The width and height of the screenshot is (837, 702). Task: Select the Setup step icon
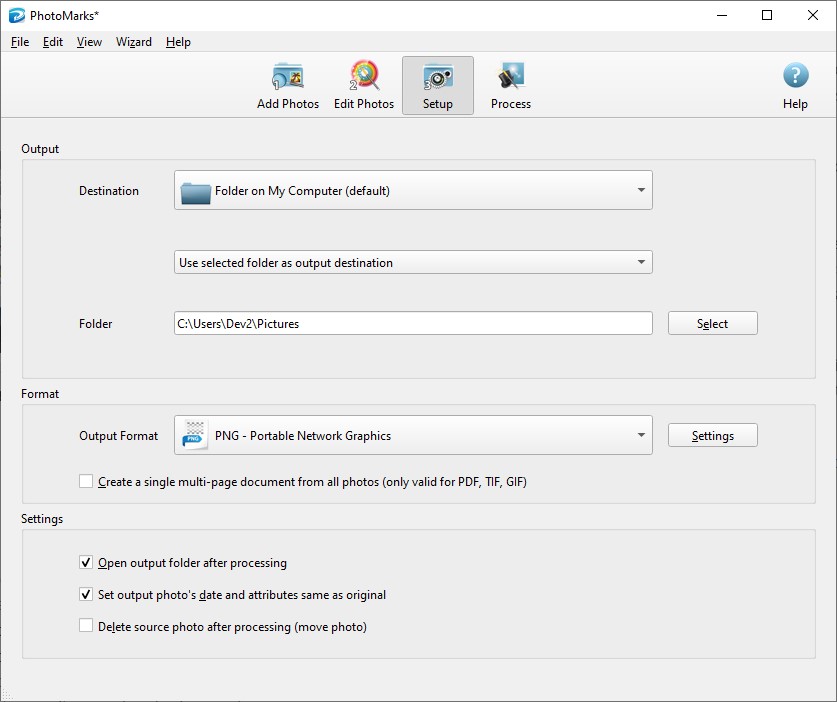coord(438,78)
